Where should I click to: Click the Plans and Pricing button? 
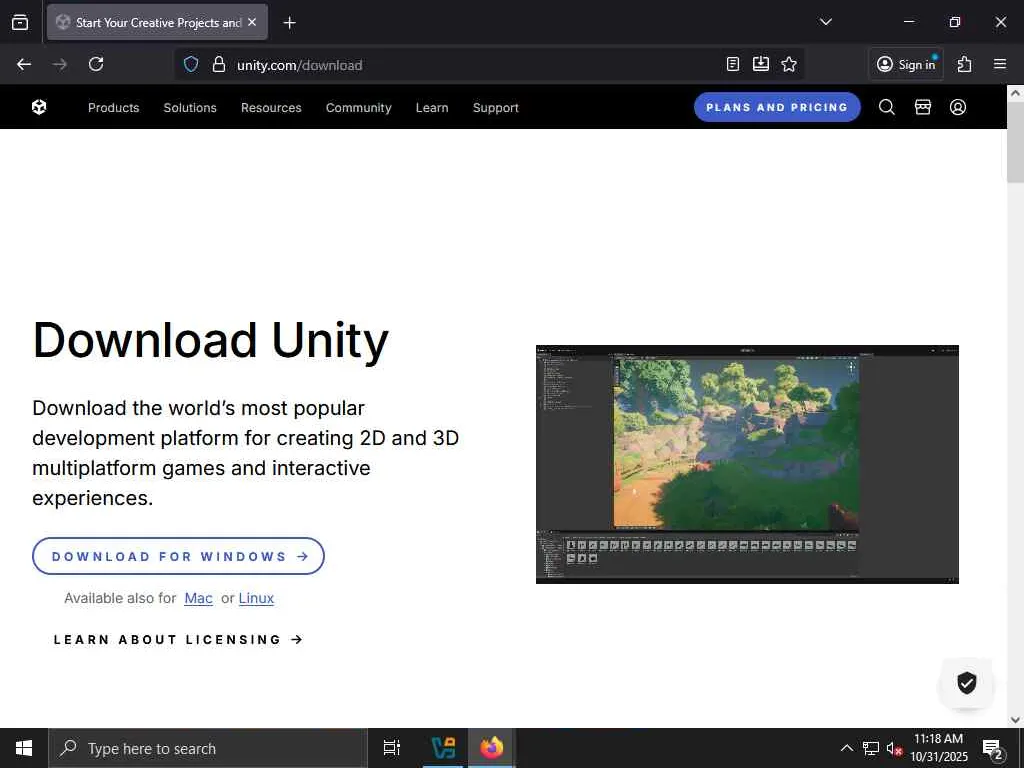pyautogui.click(x=777, y=107)
